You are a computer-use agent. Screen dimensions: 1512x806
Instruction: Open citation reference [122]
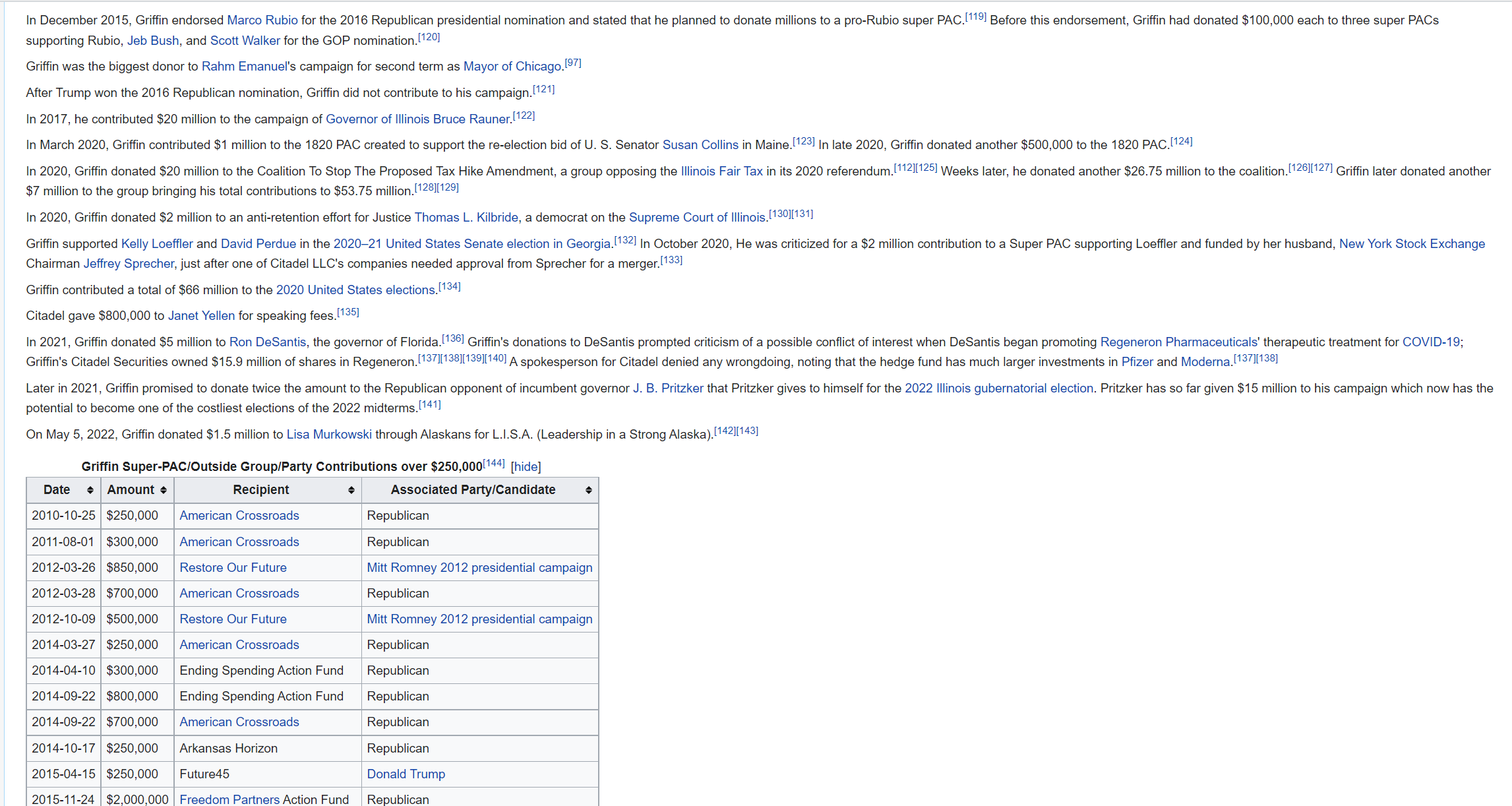point(524,116)
